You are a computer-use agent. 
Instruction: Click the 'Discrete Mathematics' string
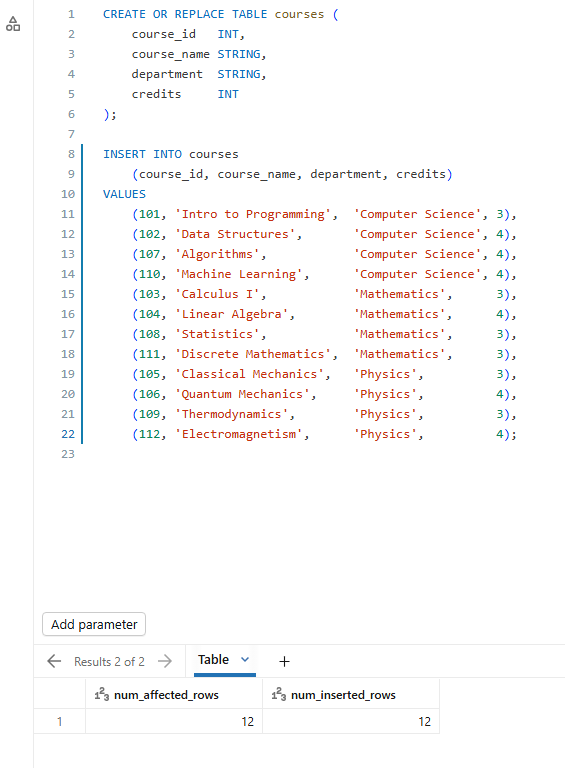pos(253,354)
